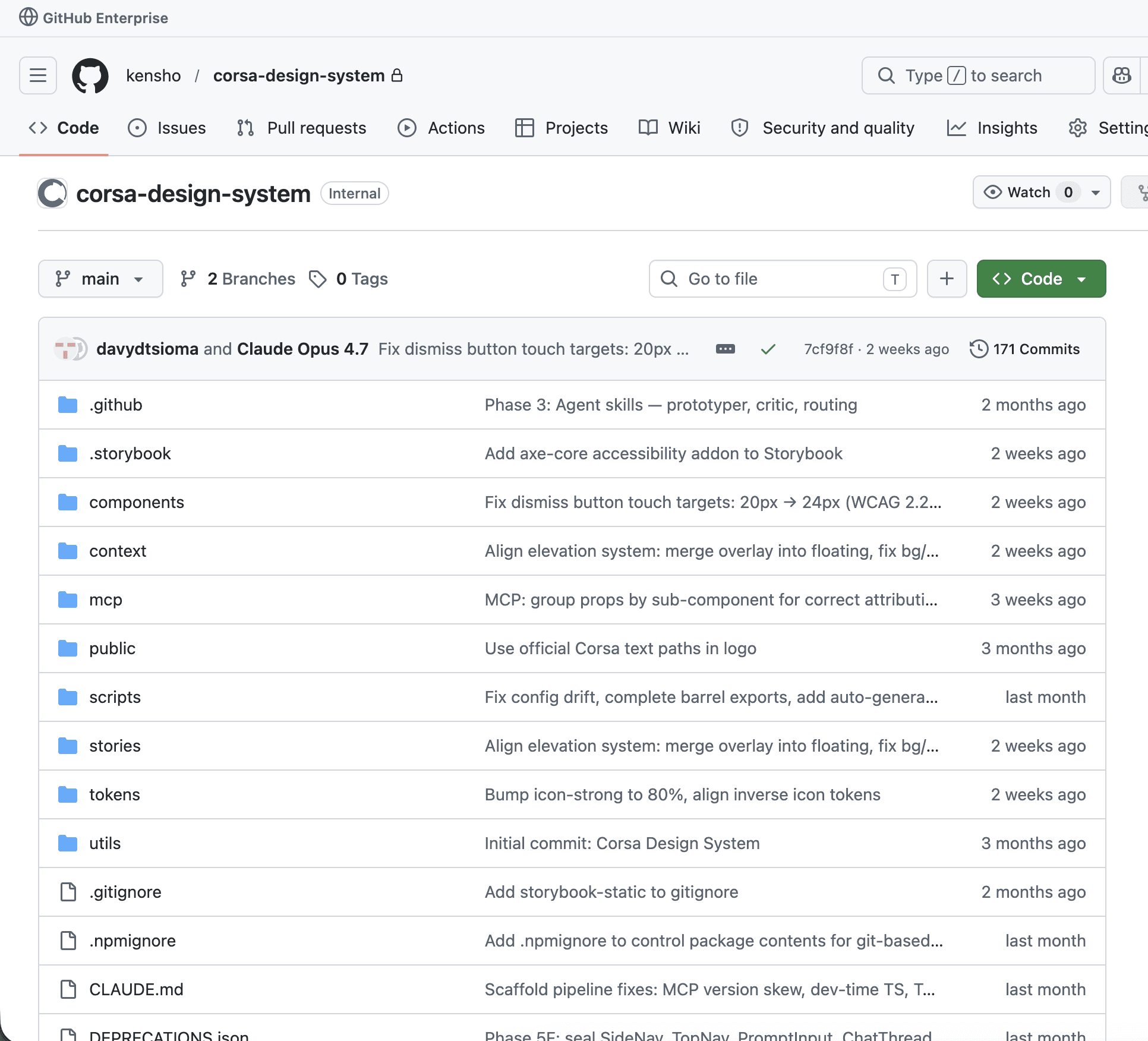View the 0 Tags link
The height and width of the screenshot is (1041, 1148).
click(349, 279)
